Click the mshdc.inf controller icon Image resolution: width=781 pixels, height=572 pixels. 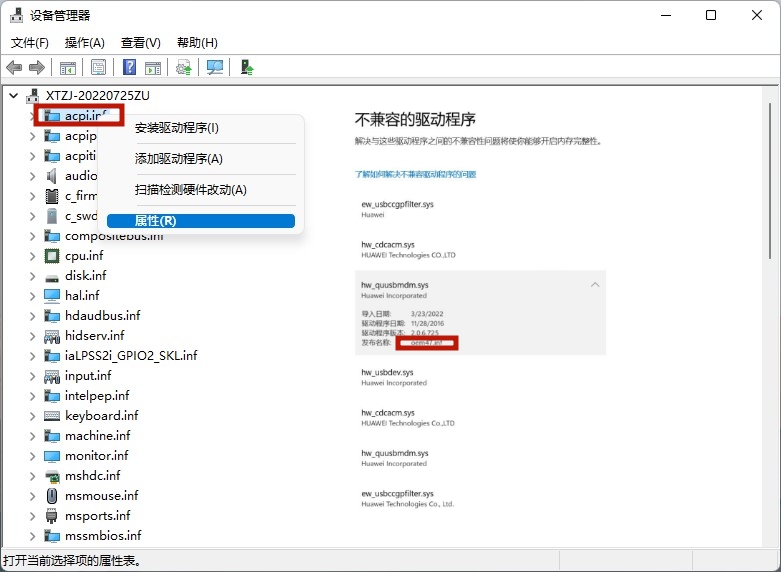[x=52, y=476]
